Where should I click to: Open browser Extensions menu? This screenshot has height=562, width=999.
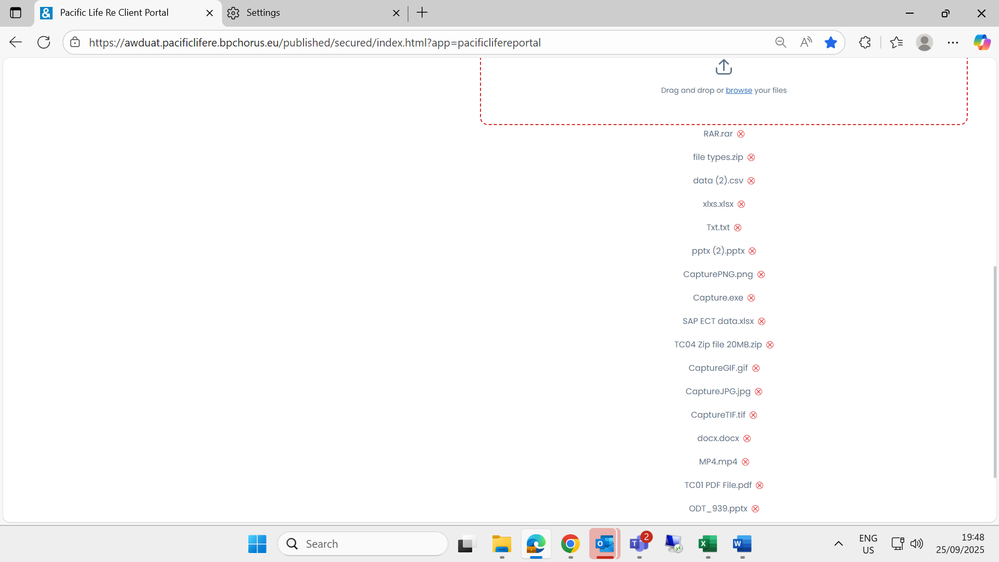tap(865, 43)
